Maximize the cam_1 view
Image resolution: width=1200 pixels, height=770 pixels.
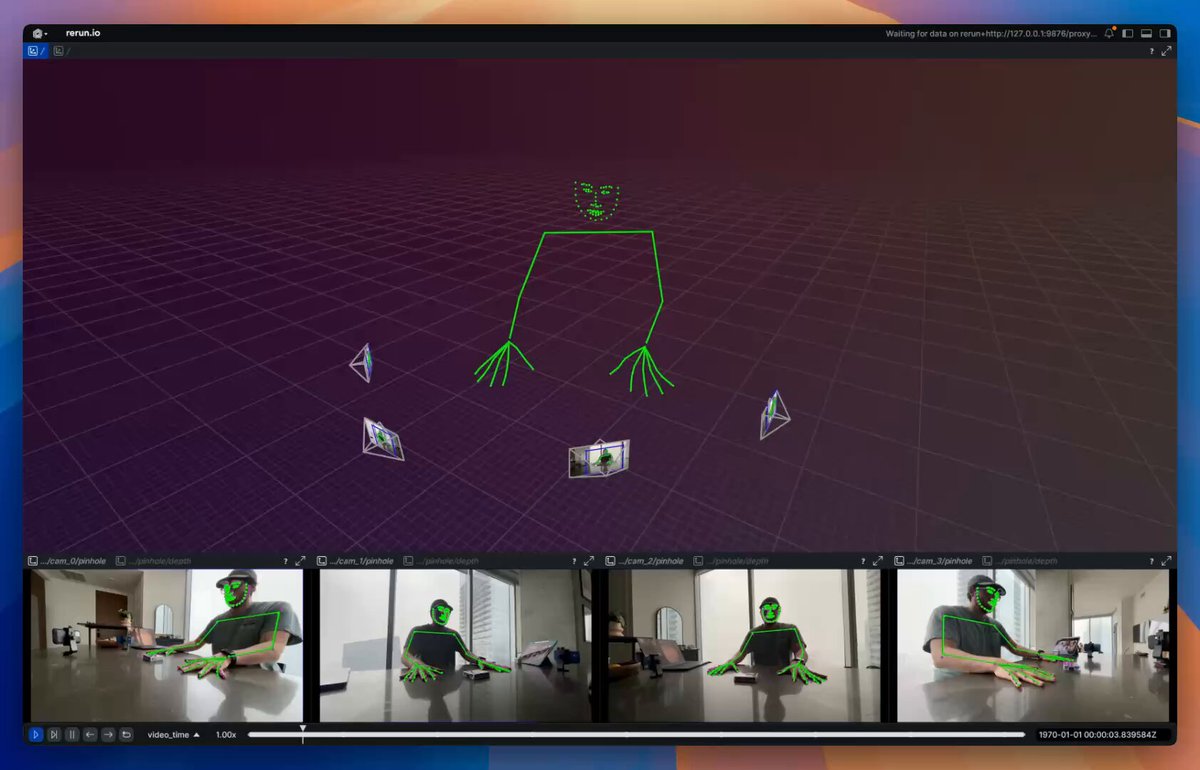coord(589,561)
